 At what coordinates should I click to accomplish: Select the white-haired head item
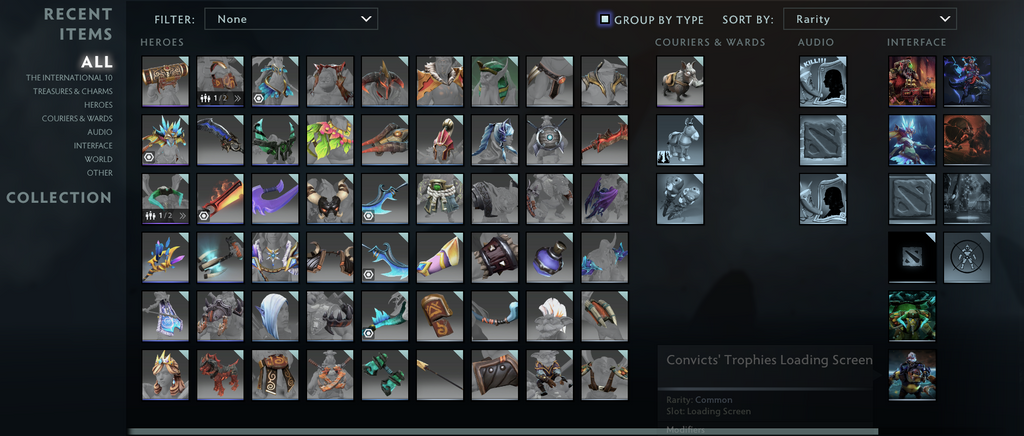coord(275,316)
